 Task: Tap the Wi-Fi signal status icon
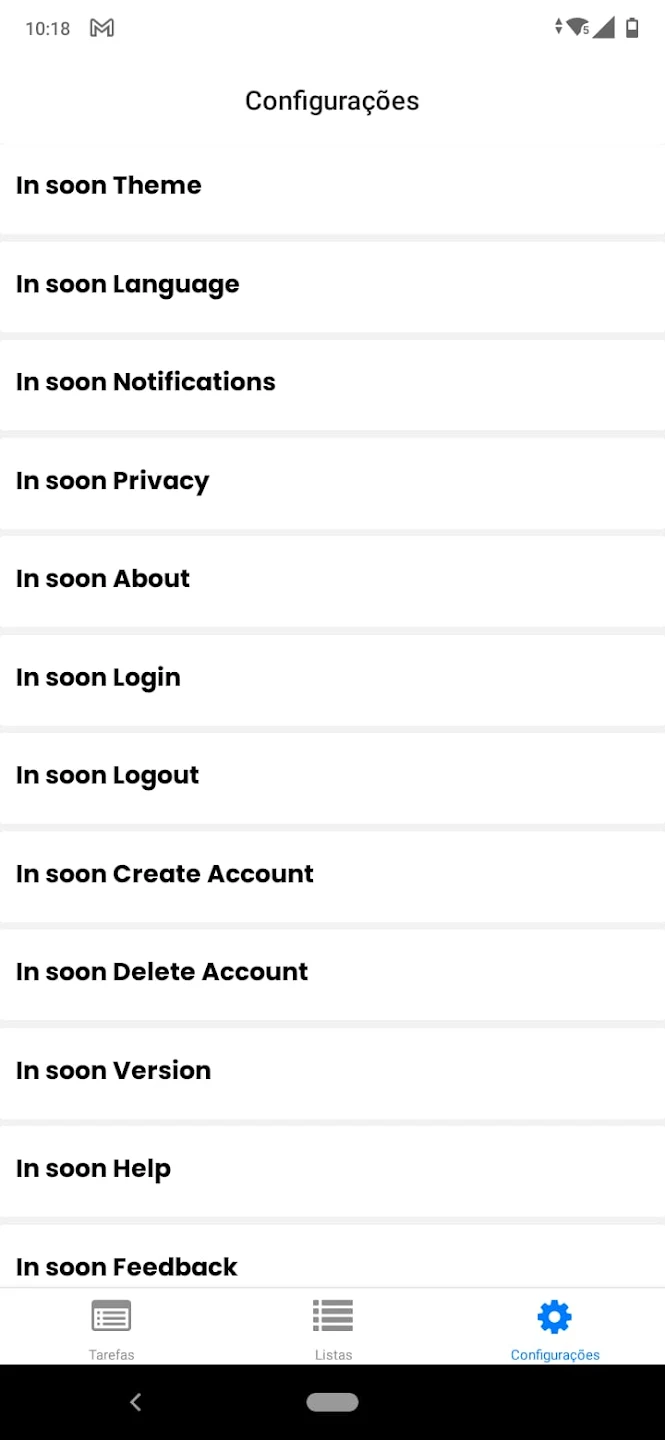click(577, 28)
